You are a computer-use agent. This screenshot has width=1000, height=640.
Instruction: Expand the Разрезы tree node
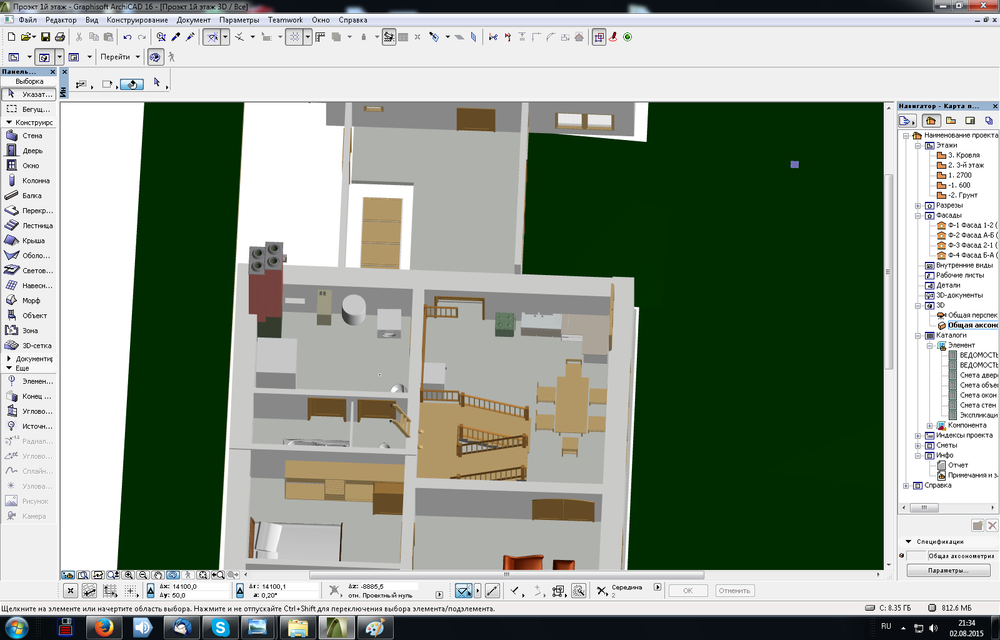(x=917, y=205)
